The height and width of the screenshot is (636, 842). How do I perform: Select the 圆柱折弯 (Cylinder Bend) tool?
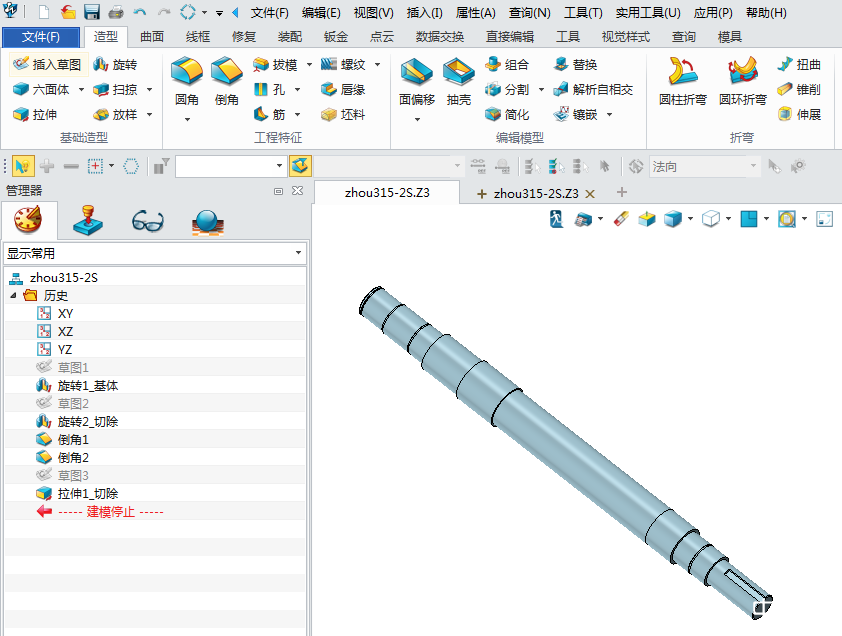pyautogui.click(x=683, y=82)
